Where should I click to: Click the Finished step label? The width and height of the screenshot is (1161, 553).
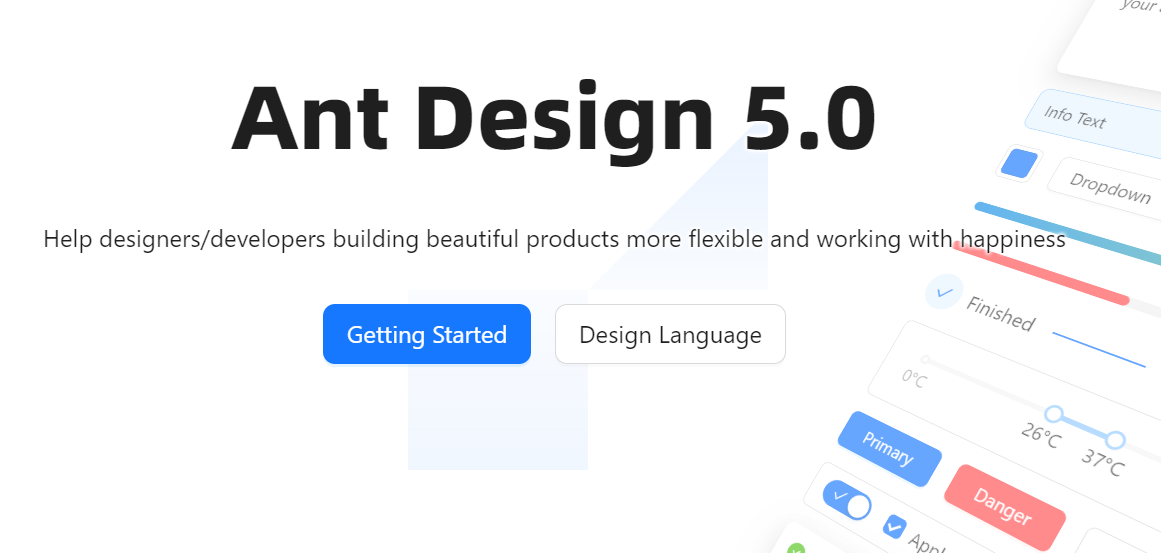(x=1000, y=314)
